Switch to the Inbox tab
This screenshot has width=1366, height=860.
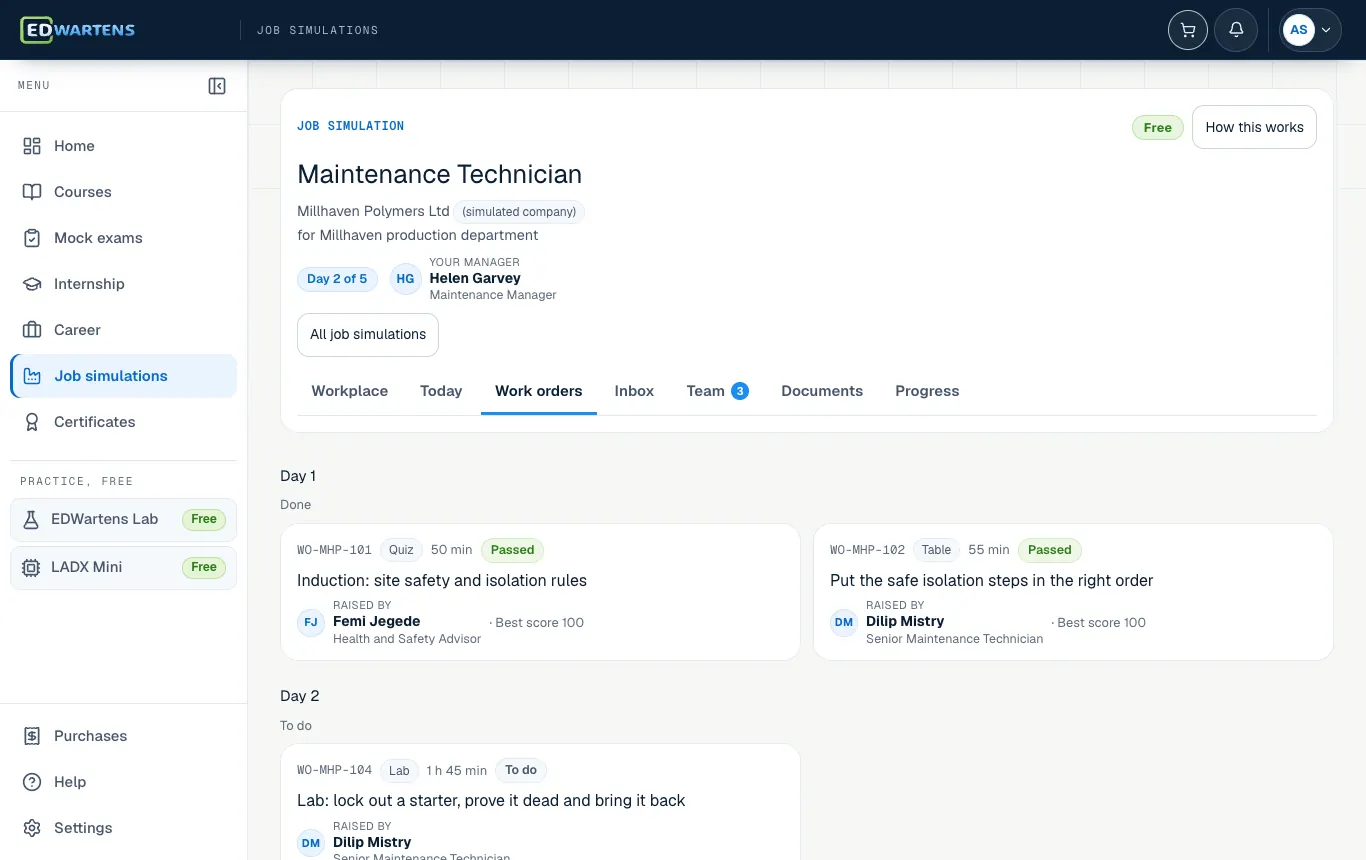(634, 391)
